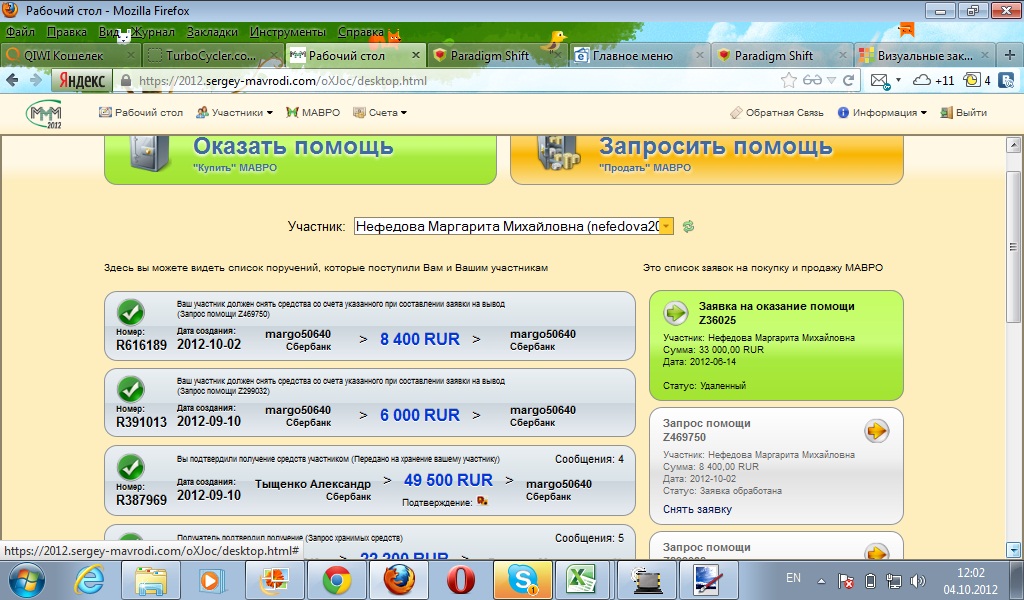Open the Windows Start menu

(x=26, y=580)
